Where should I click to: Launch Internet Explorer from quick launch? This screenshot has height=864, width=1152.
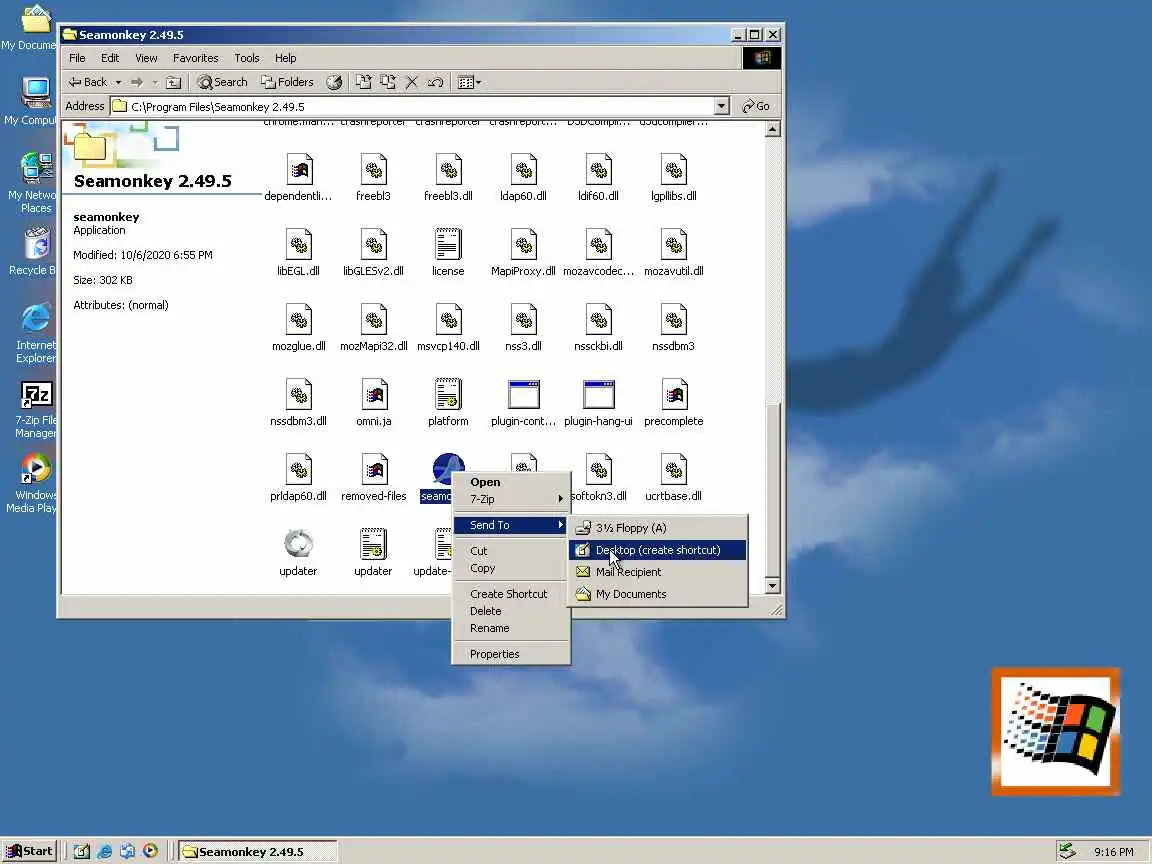[105, 852]
